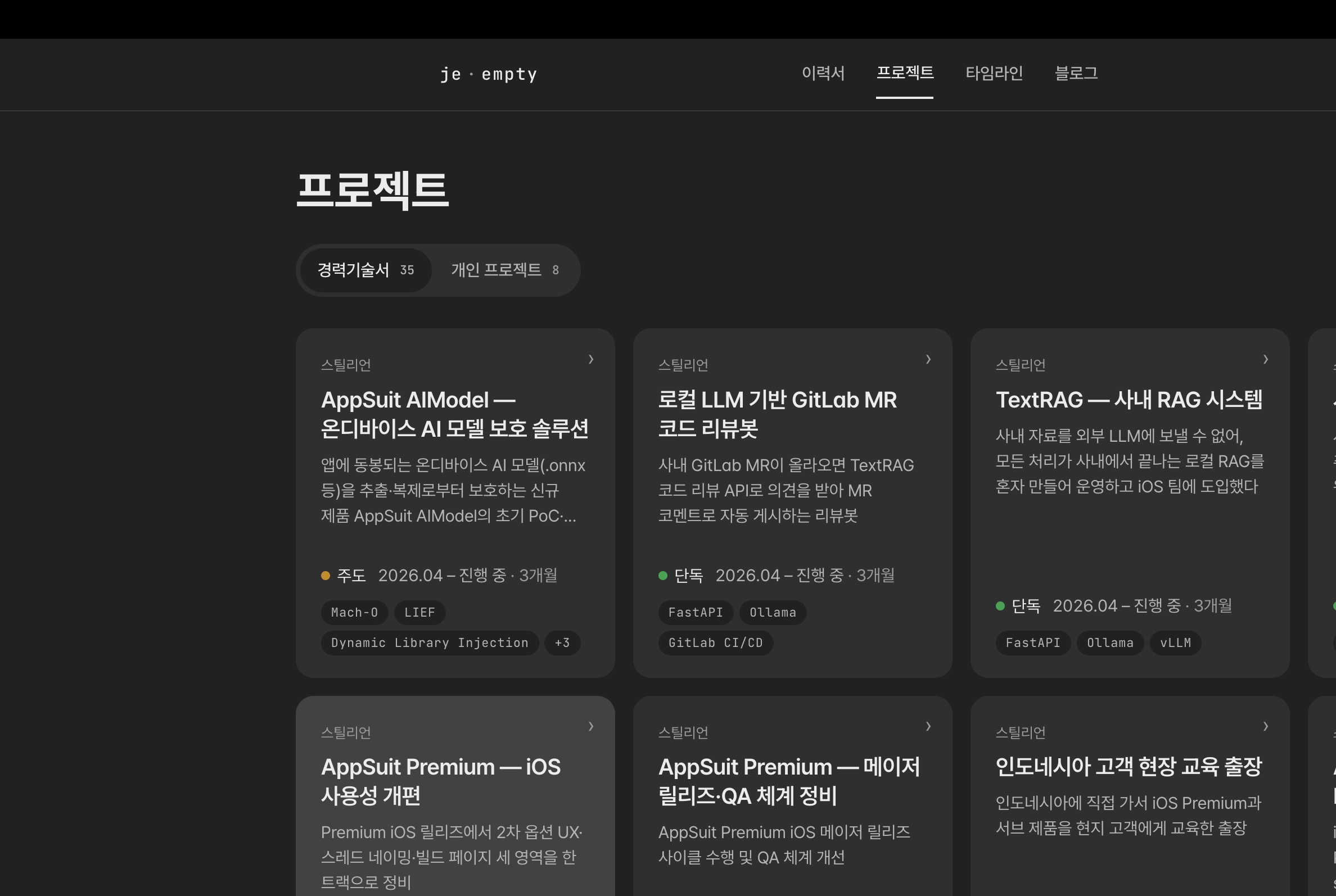Click description starting Premium iOS 릴리즈에서
Image resolution: width=1336 pixels, height=896 pixels.
point(452,857)
